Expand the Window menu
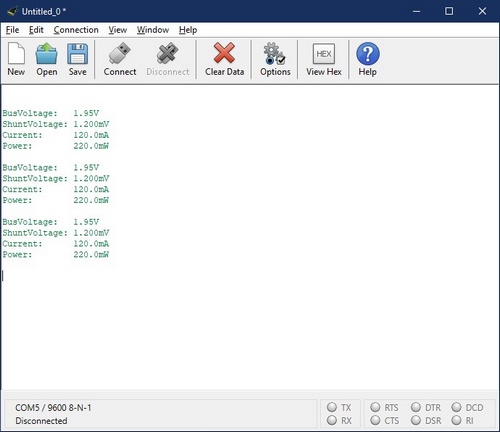 [x=153, y=30]
